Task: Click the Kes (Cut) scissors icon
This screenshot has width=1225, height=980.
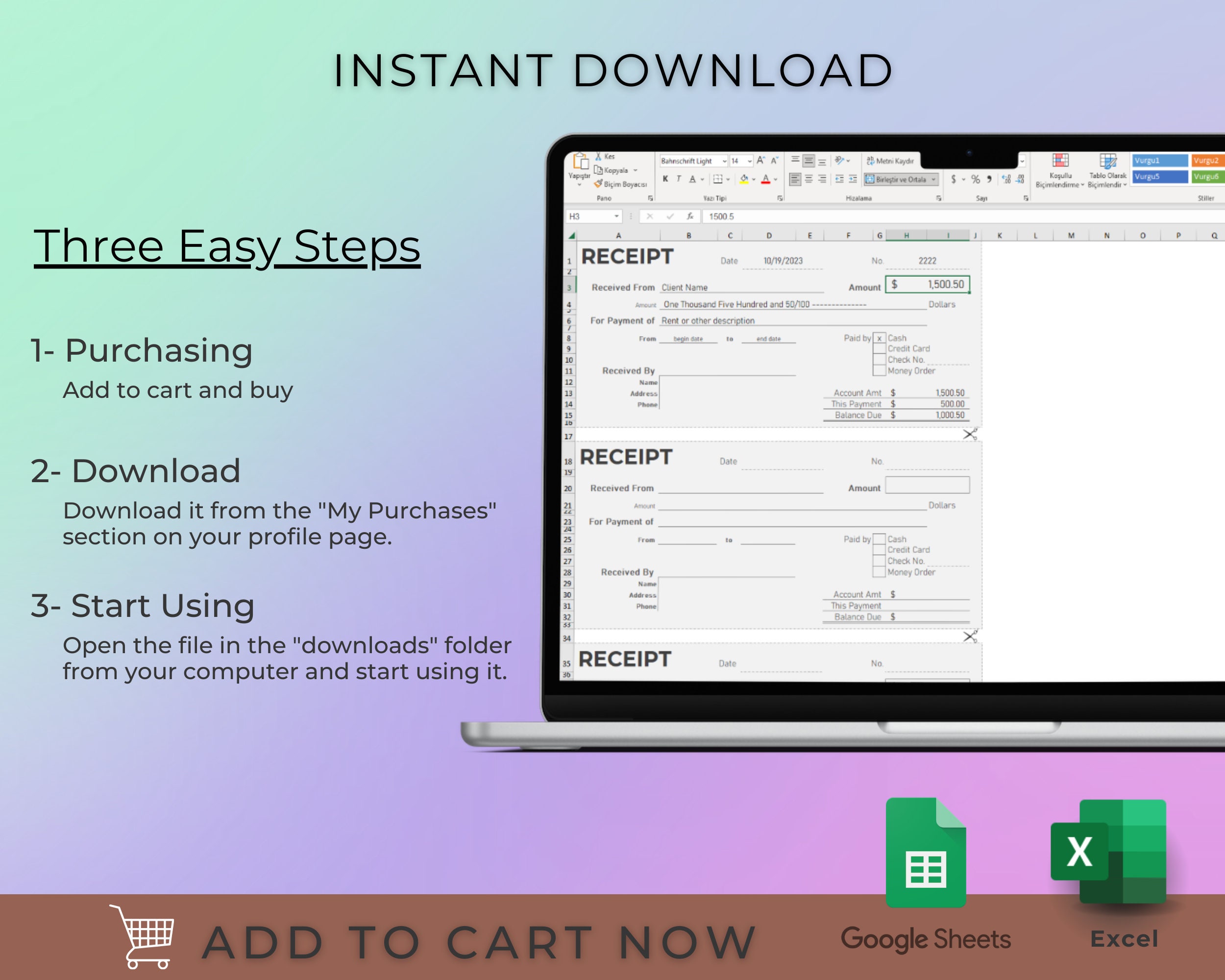Action: [x=599, y=156]
